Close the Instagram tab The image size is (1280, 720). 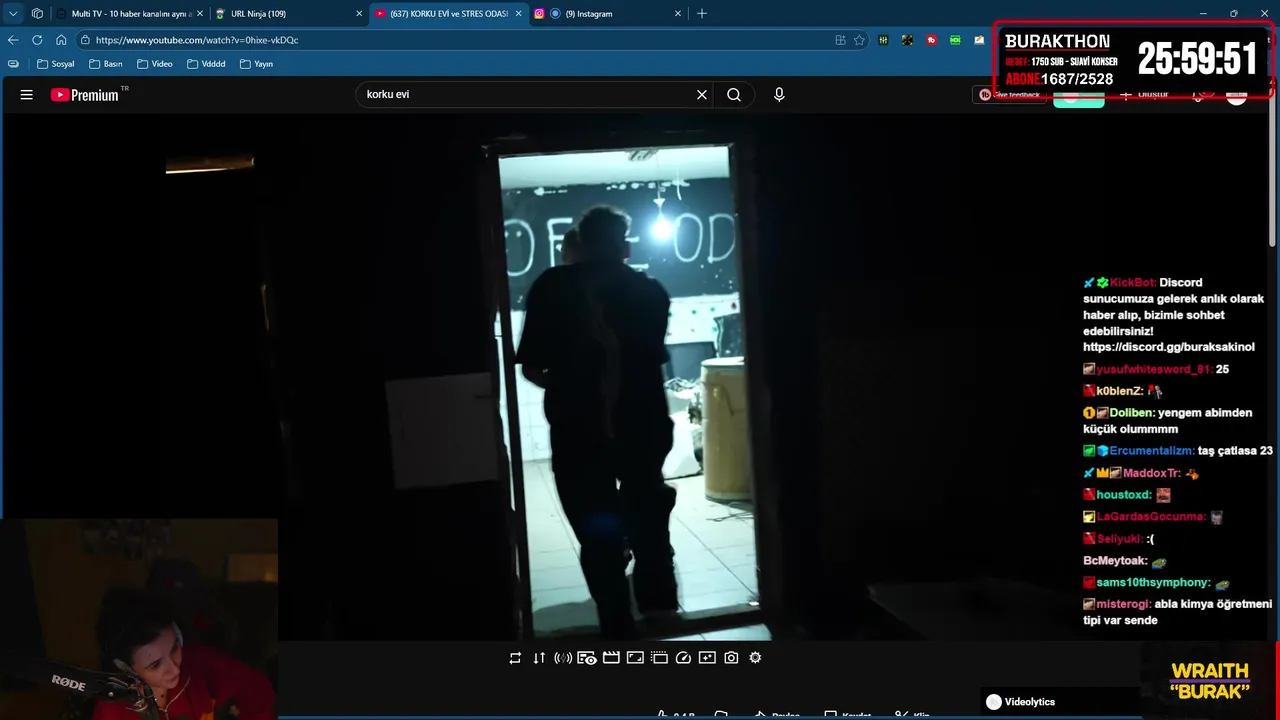[x=678, y=14]
